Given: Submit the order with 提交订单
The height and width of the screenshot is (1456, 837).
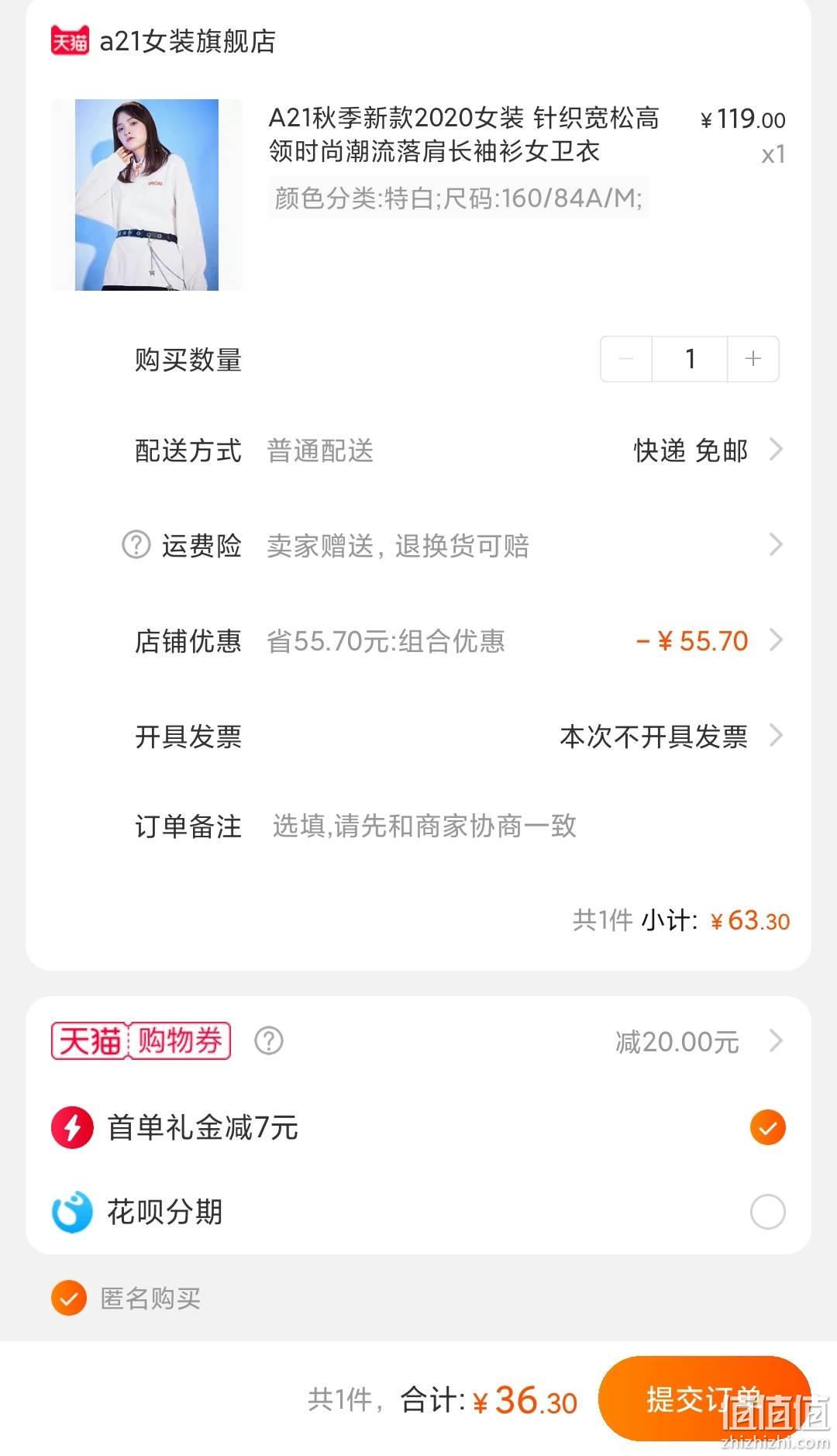Looking at the screenshot, I should point(704,1399).
